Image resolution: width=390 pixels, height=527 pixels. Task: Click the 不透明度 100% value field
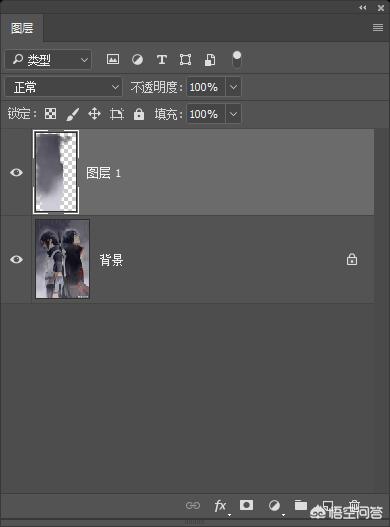206,87
